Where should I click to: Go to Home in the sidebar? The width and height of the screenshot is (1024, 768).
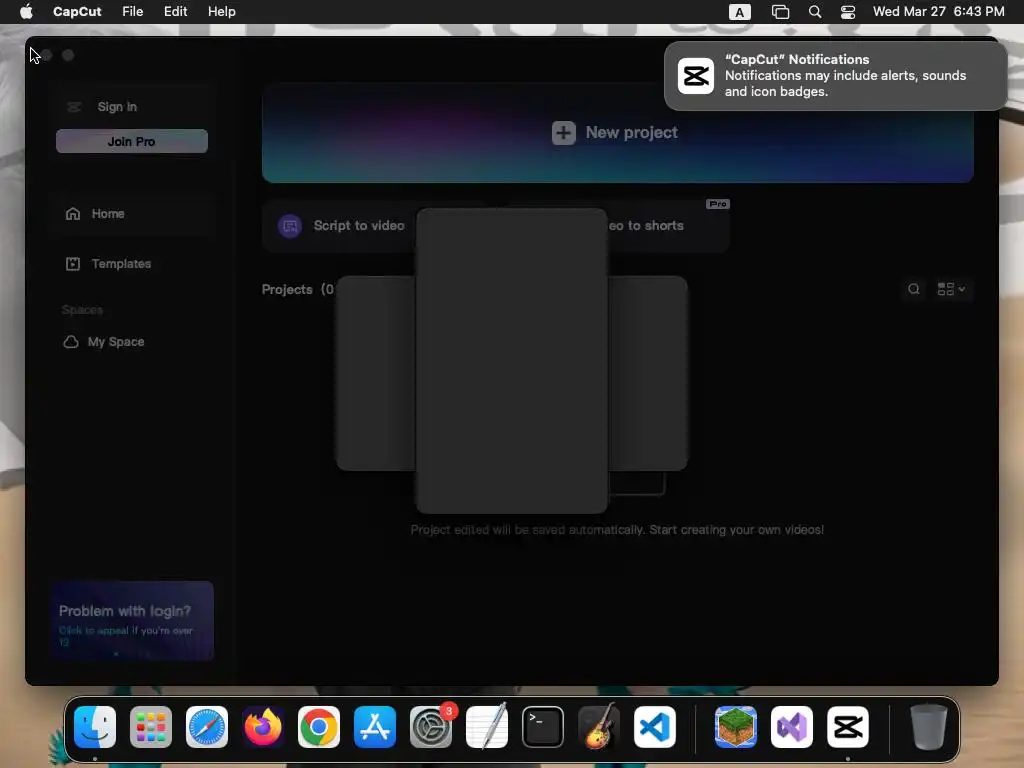click(132, 214)
